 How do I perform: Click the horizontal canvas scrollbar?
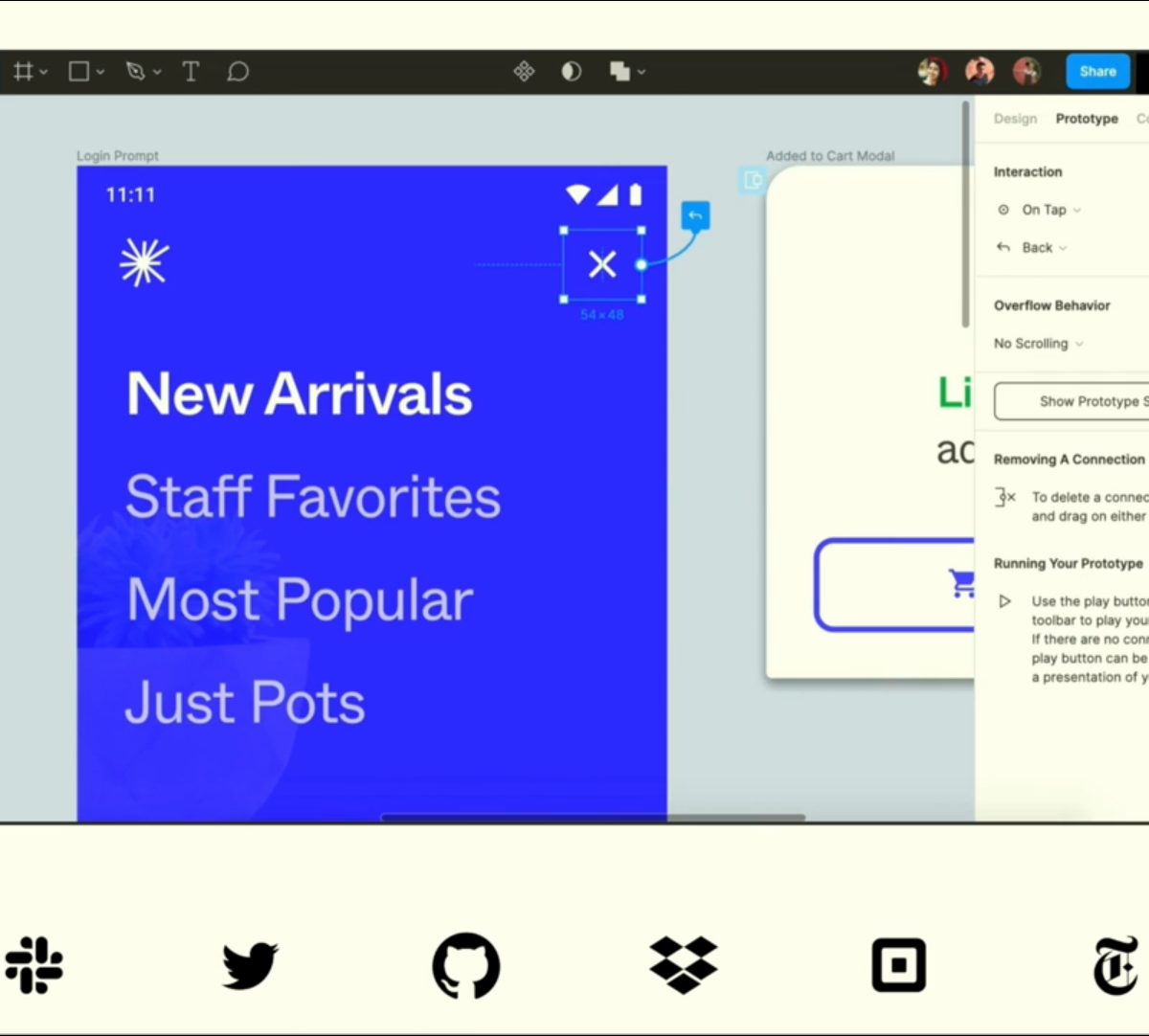pos(593,818)
